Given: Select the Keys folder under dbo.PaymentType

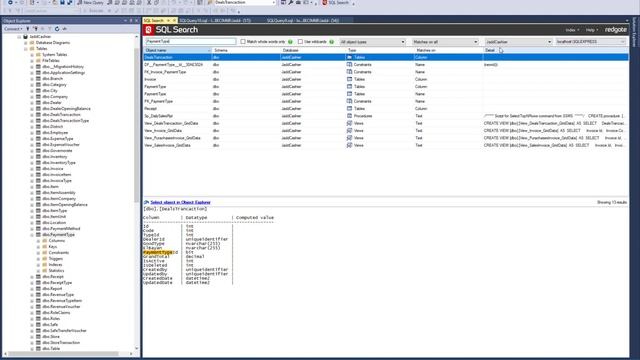Looking at the screenshot, I should tap(53, 247).
